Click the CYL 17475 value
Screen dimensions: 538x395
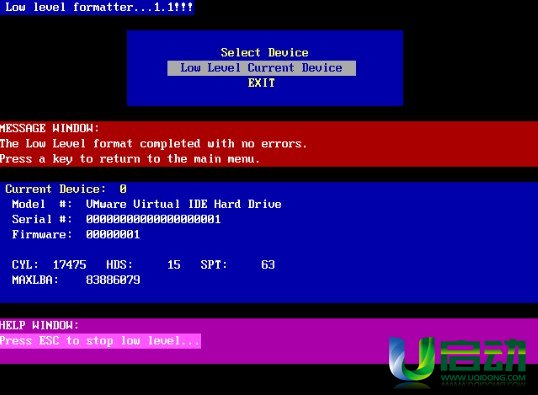tap(70, 265)
